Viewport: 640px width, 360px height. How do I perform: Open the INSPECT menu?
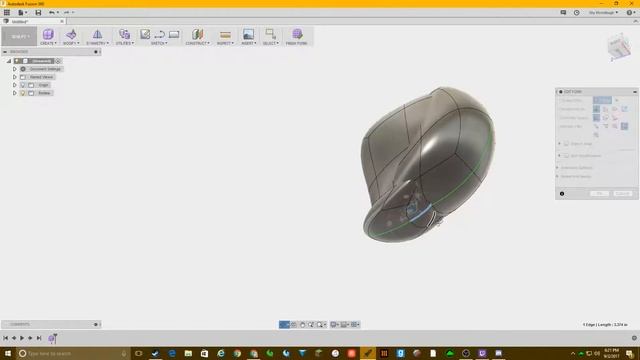tap(225, 43)
